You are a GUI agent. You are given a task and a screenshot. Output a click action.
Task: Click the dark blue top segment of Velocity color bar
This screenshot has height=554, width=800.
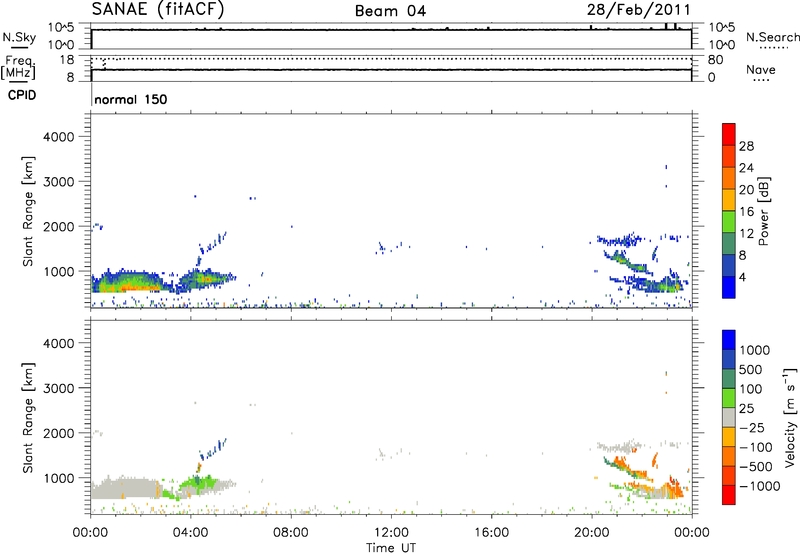tap(729, 341)
